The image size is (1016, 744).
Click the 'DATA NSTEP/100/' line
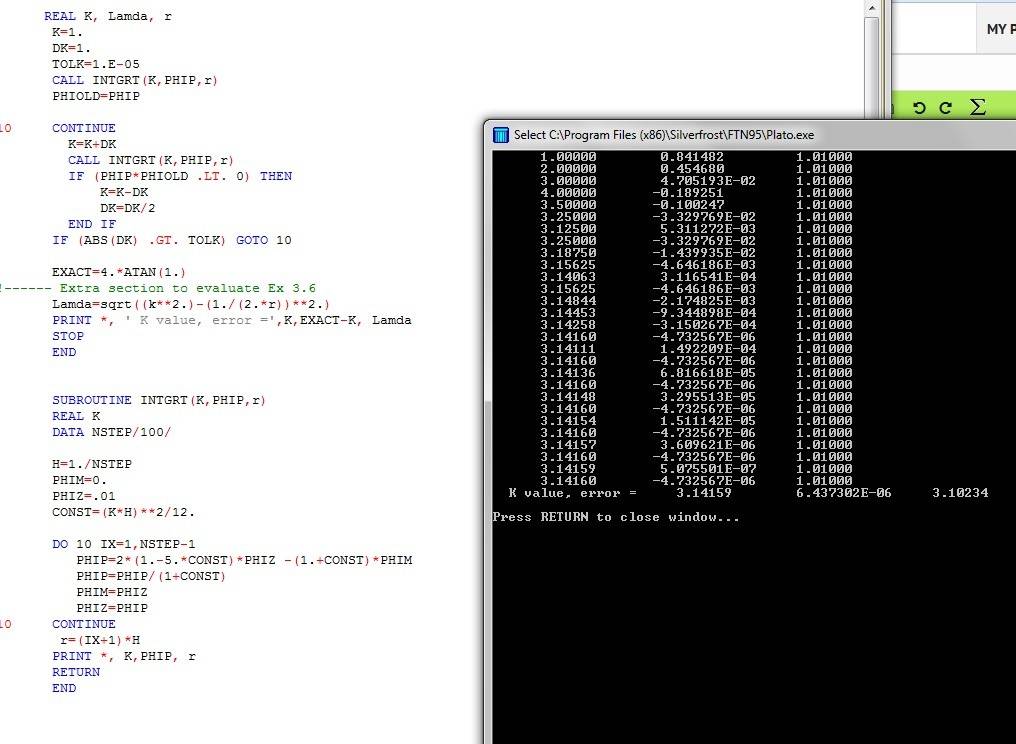coord(112,432)
